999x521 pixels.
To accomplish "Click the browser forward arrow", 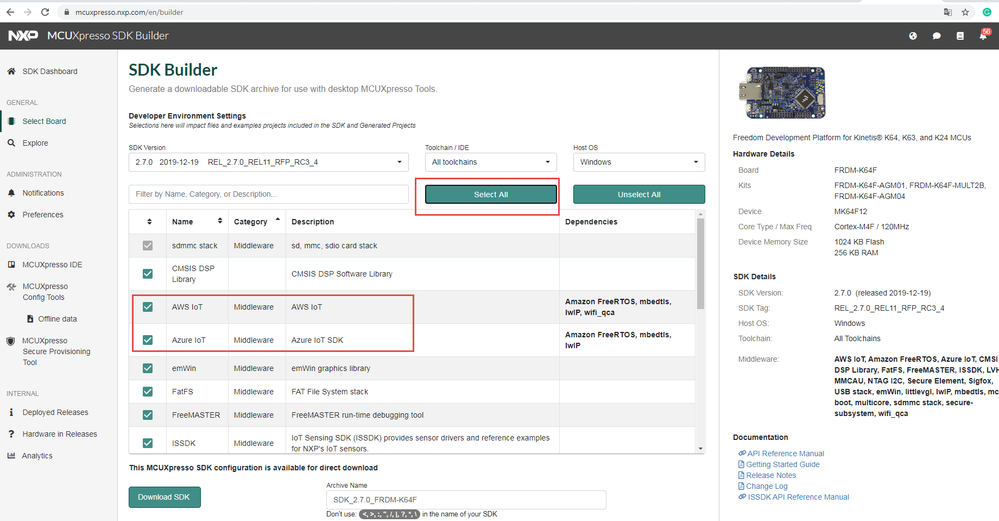I will pos(27,12).
